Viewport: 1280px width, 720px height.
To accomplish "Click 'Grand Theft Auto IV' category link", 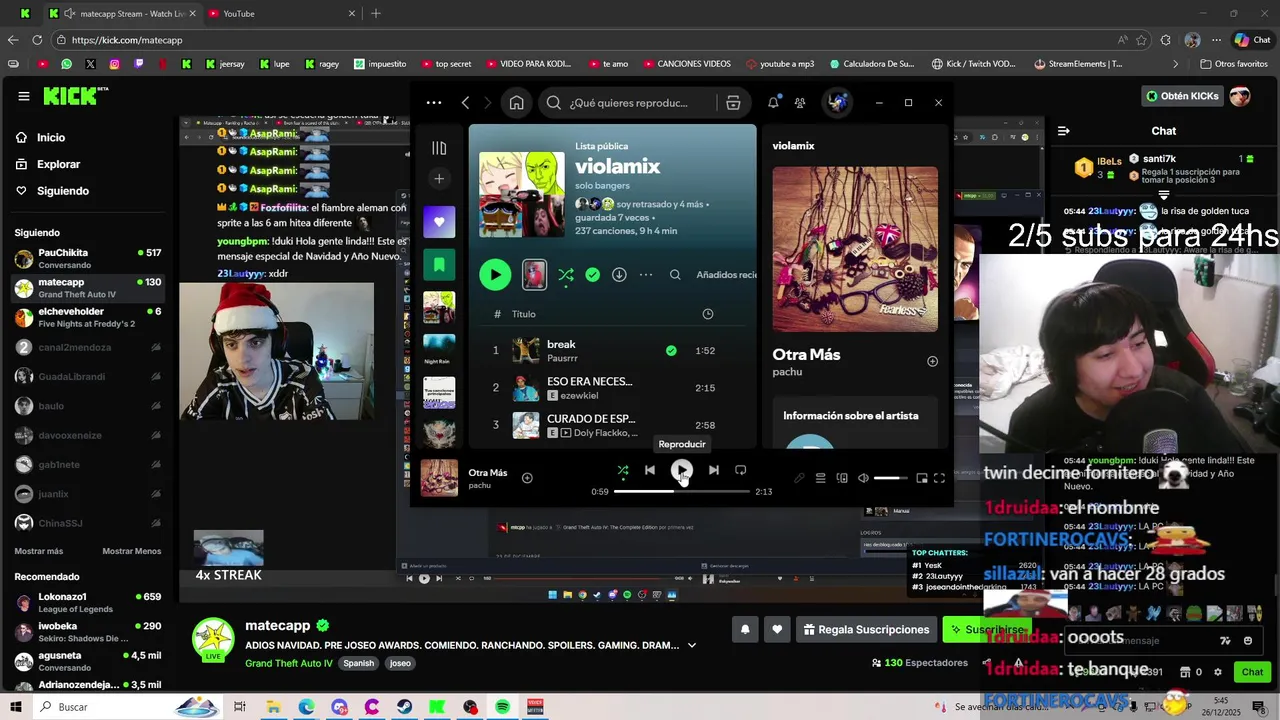I will (289, 663).
